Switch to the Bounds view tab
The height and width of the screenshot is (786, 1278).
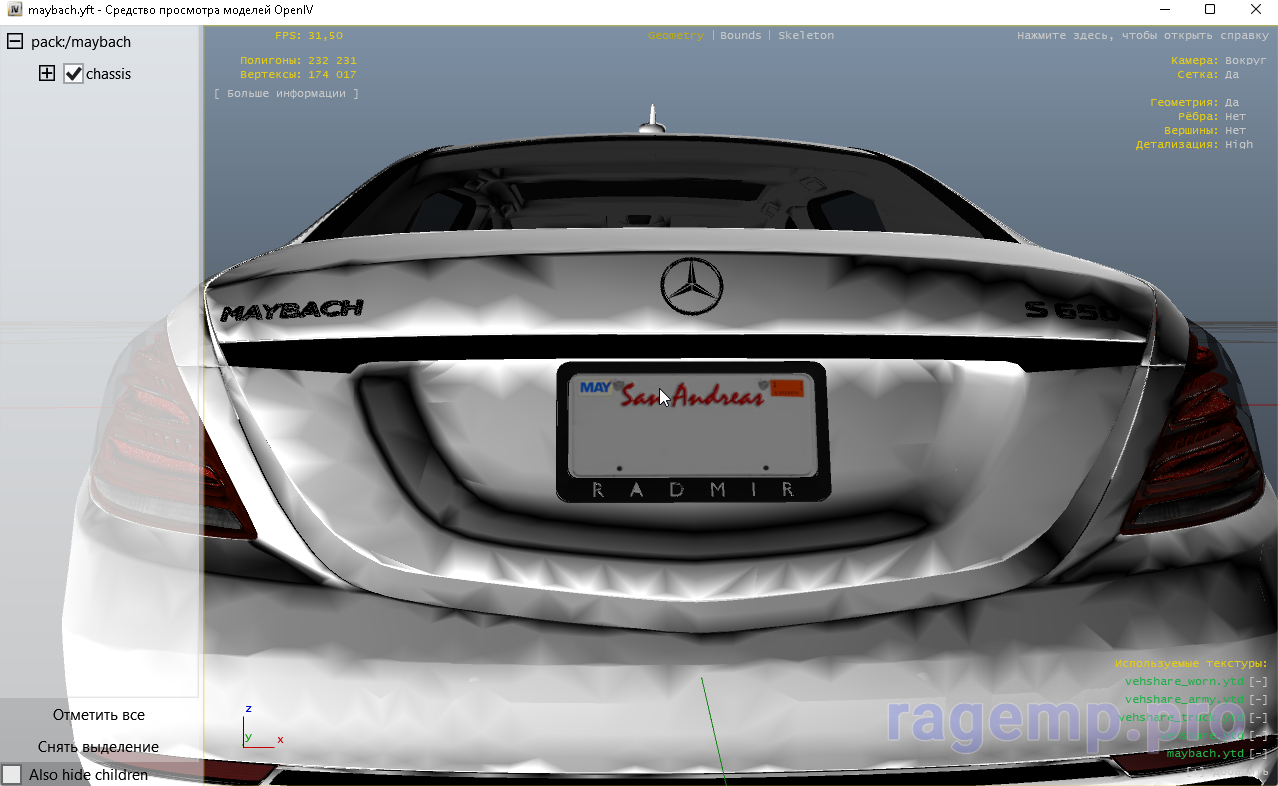[740, 36]
